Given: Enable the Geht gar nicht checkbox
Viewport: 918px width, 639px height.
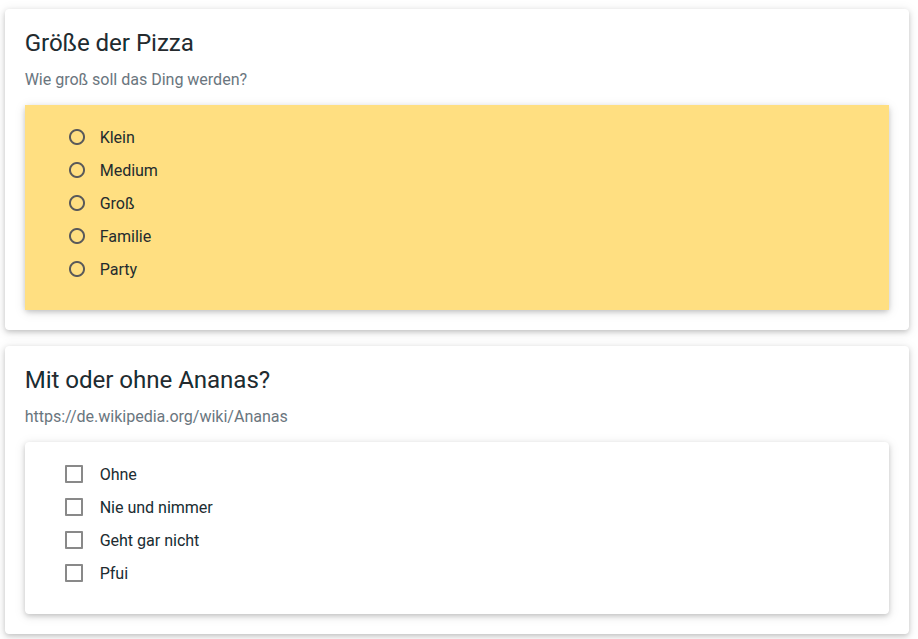Looking at the screenshot, I should click(x=74, y=540).
